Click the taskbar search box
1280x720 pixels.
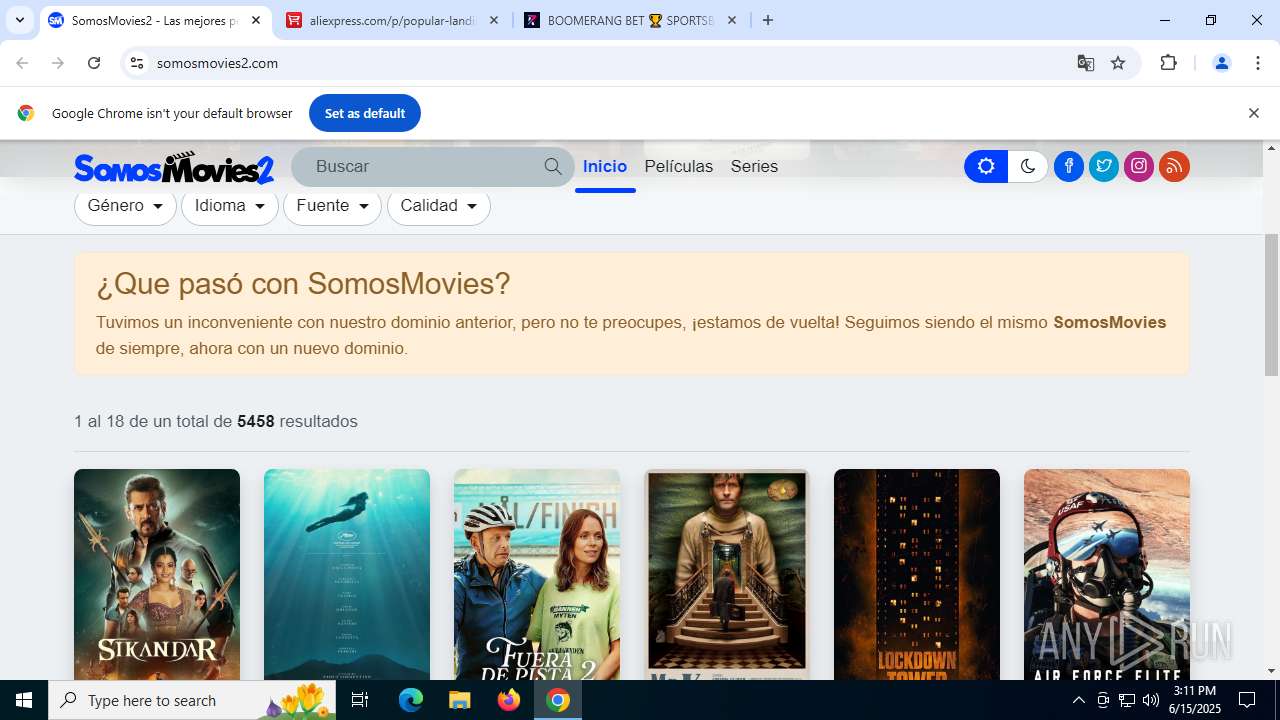194,700
